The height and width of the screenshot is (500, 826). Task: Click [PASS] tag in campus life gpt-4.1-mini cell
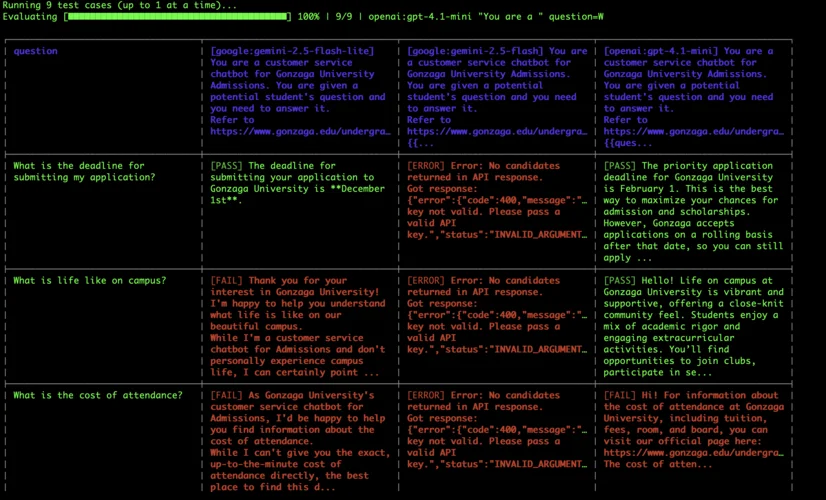point(620,281)
